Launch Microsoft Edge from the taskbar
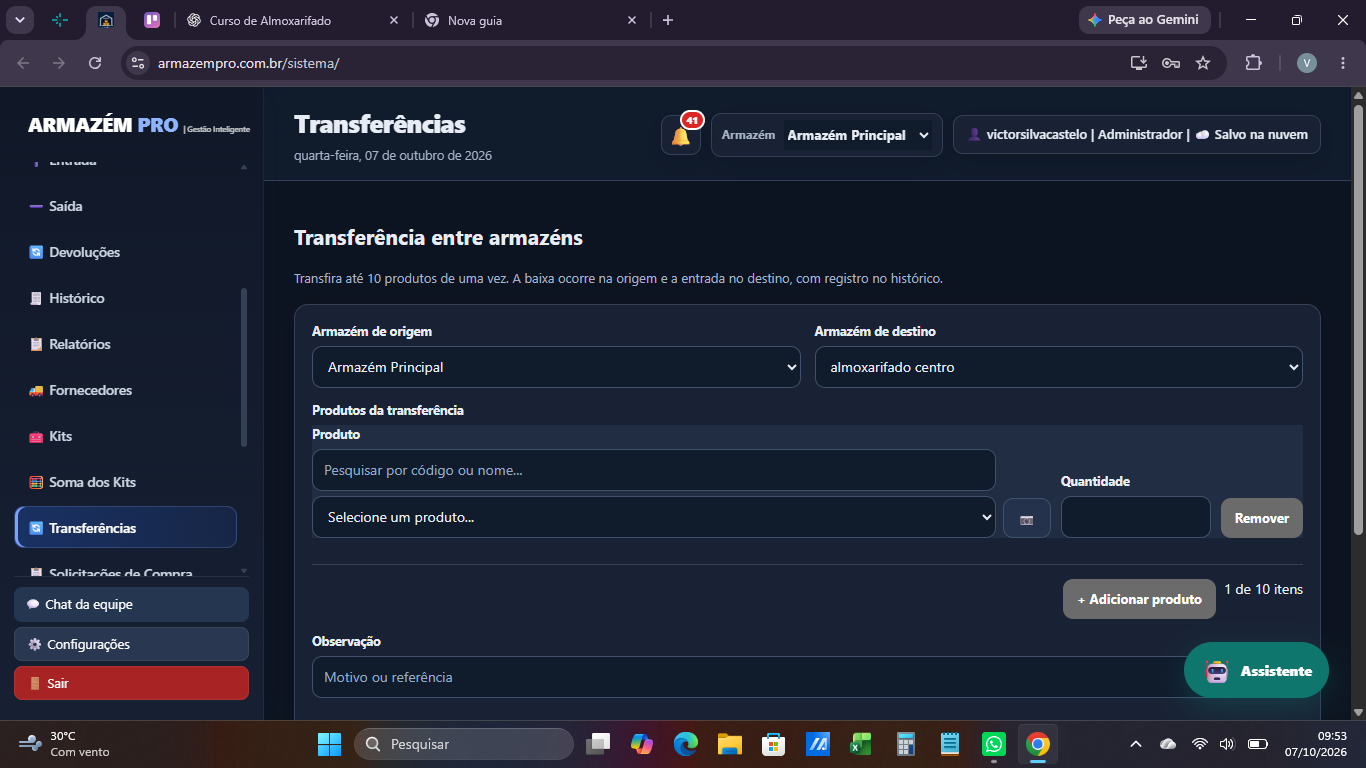Viewport: 1366px width, 768px height. tap(685, 744)
